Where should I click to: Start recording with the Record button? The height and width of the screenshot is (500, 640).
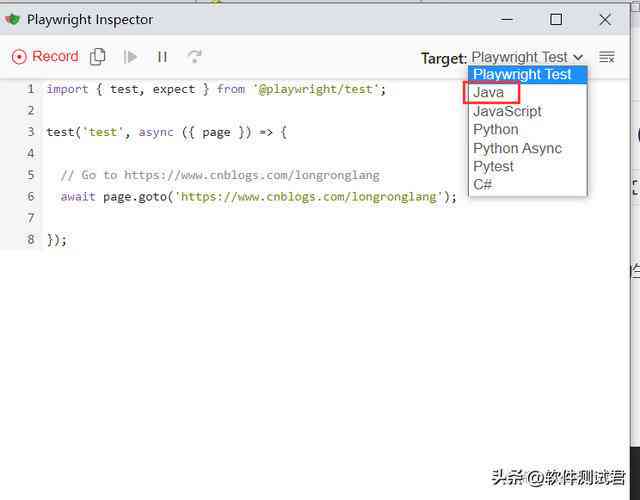point(44,56)
